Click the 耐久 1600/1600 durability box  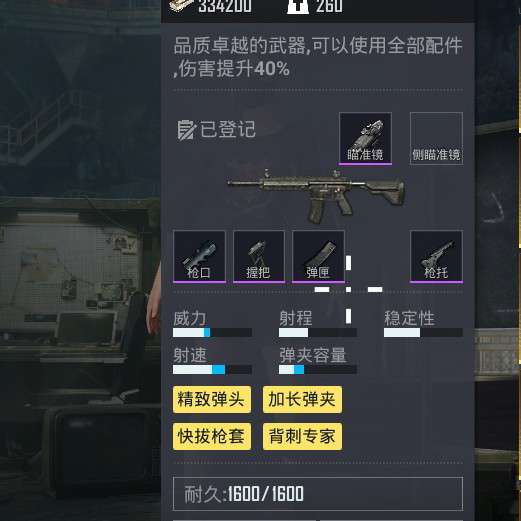(x=318, y=494)
